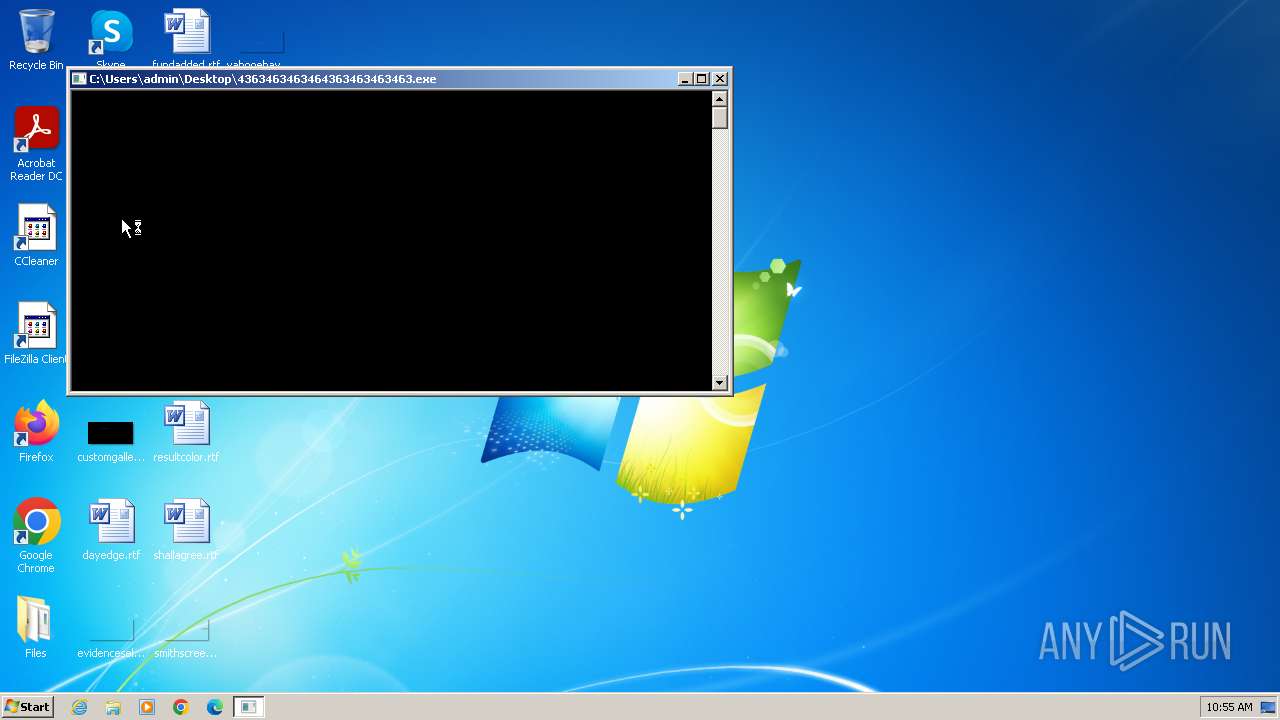Select the evidencesel file on desktop
This screenshot has height=720, width=1280.
[111, 638]
